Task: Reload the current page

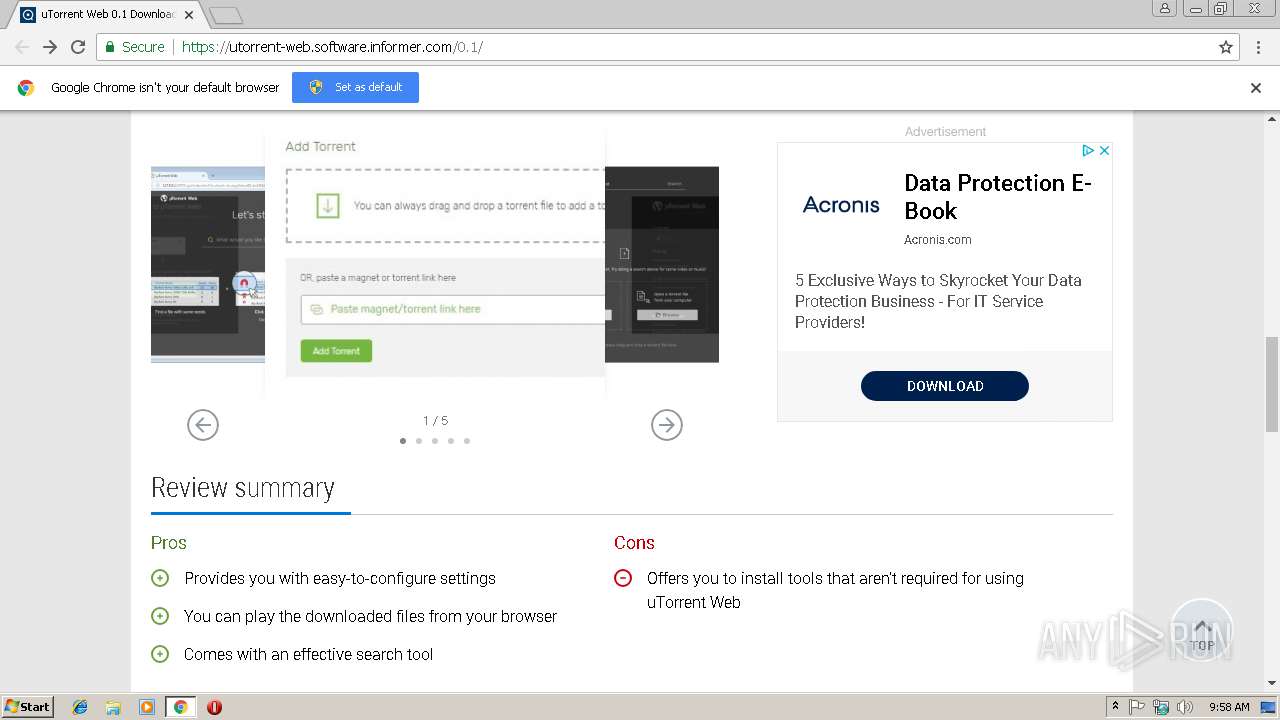Action: (x=78, y=47)
